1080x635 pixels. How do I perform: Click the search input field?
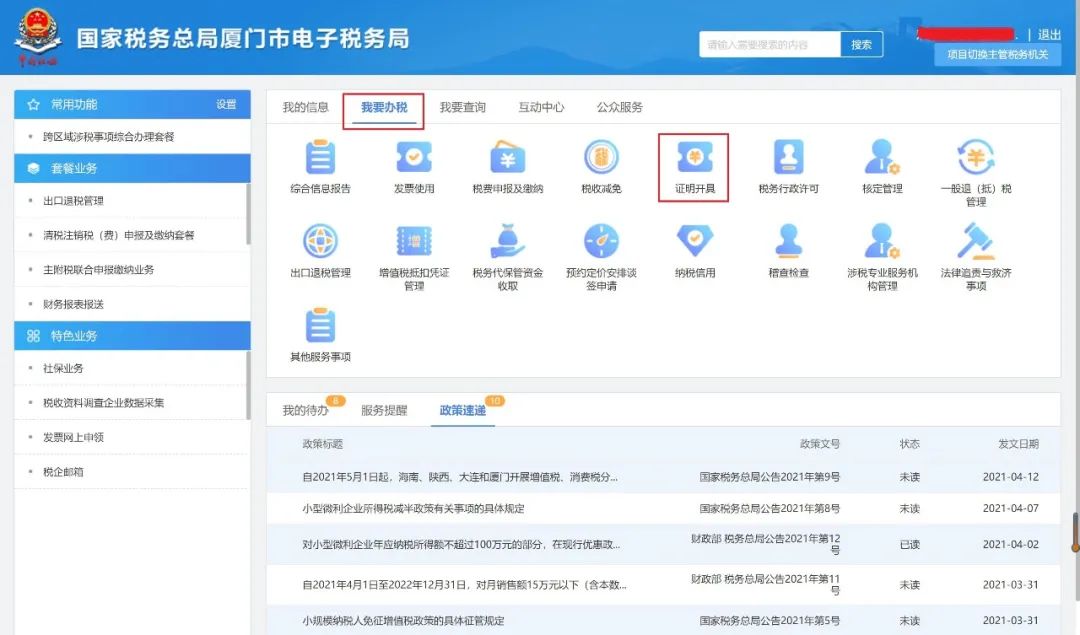(770, 45)
